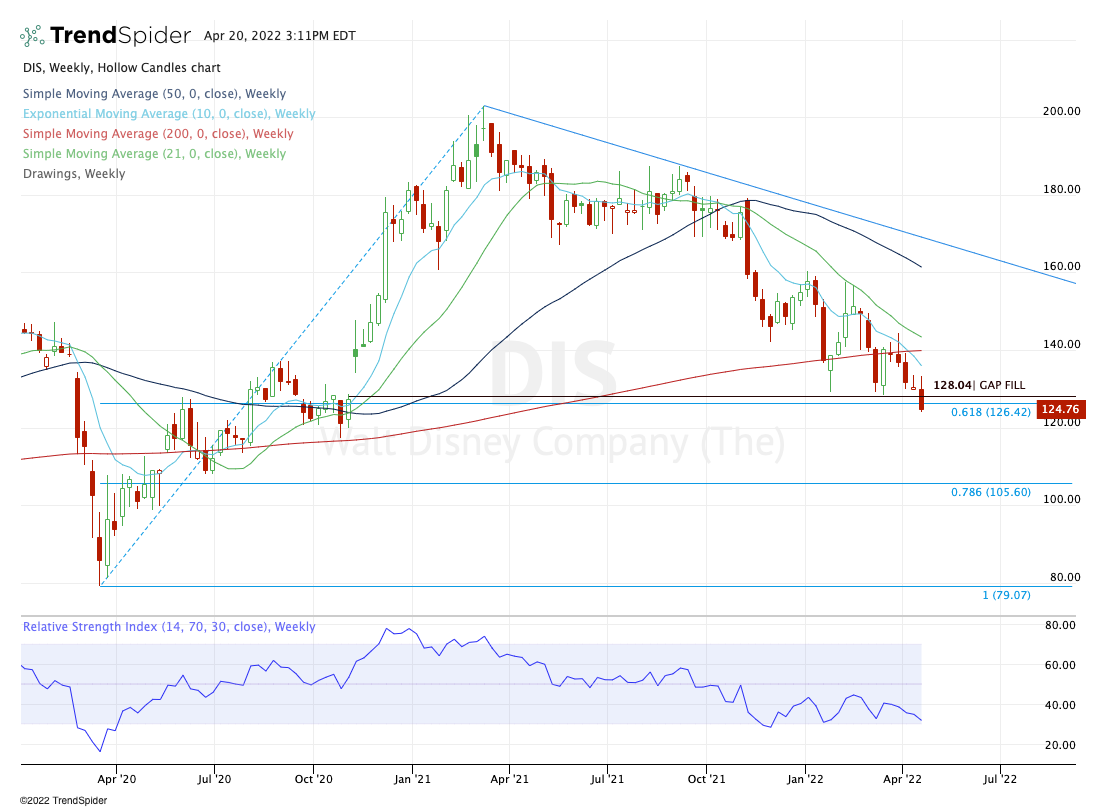Screen dimensions: 1106x810
Task: Click the 1 (79.07) Fibonacci label
Action: (1007, 595)
